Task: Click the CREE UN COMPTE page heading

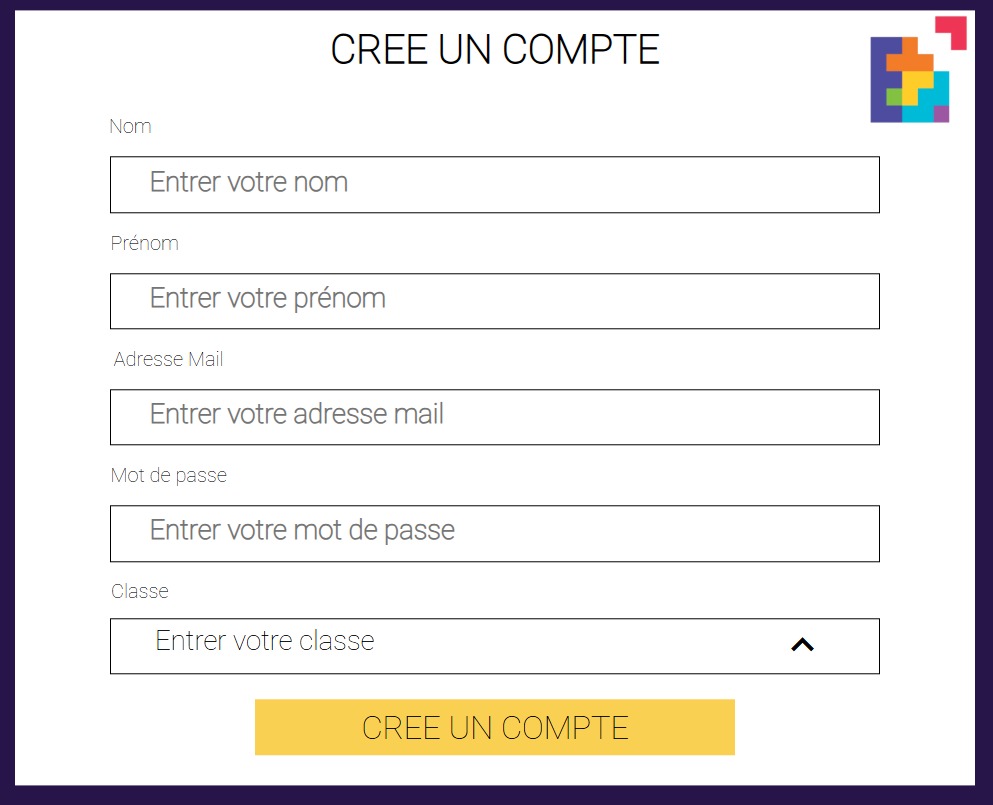Action: (495, 50)
